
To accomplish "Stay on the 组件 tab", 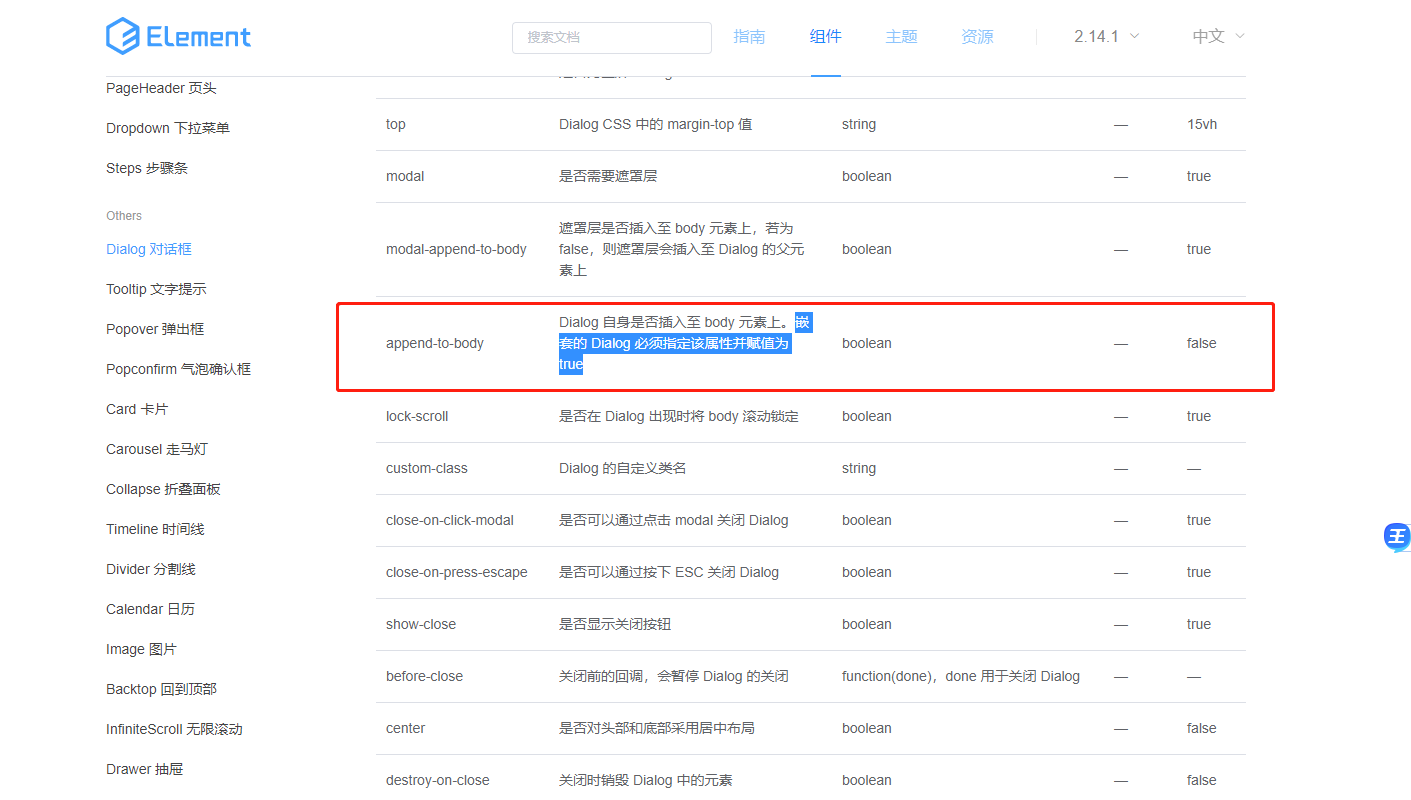I will (x=825, y=36).
